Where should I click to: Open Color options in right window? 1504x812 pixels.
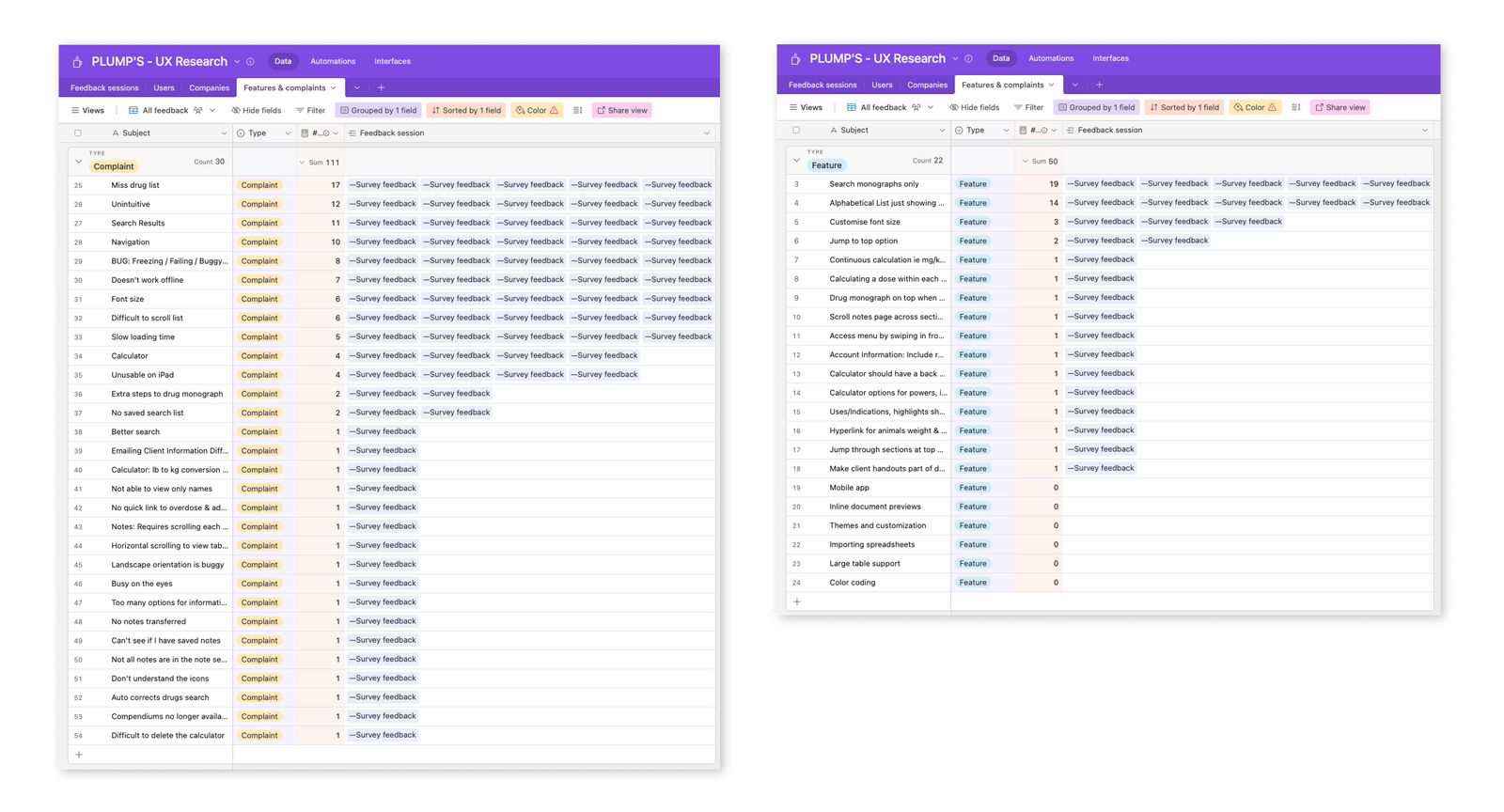click(x=1255, y=107)
